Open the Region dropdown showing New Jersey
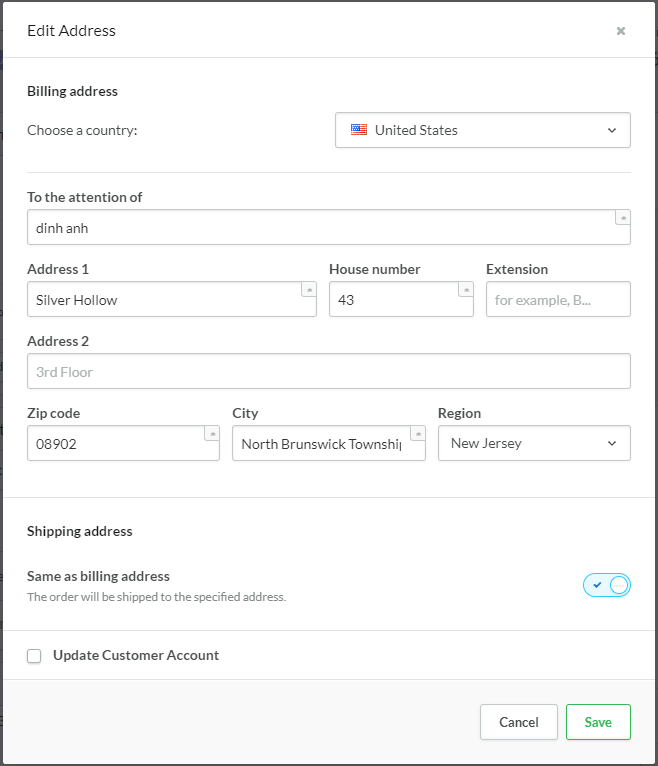The width and height of the screenshot is (658, 766). (x=534, y=443)
